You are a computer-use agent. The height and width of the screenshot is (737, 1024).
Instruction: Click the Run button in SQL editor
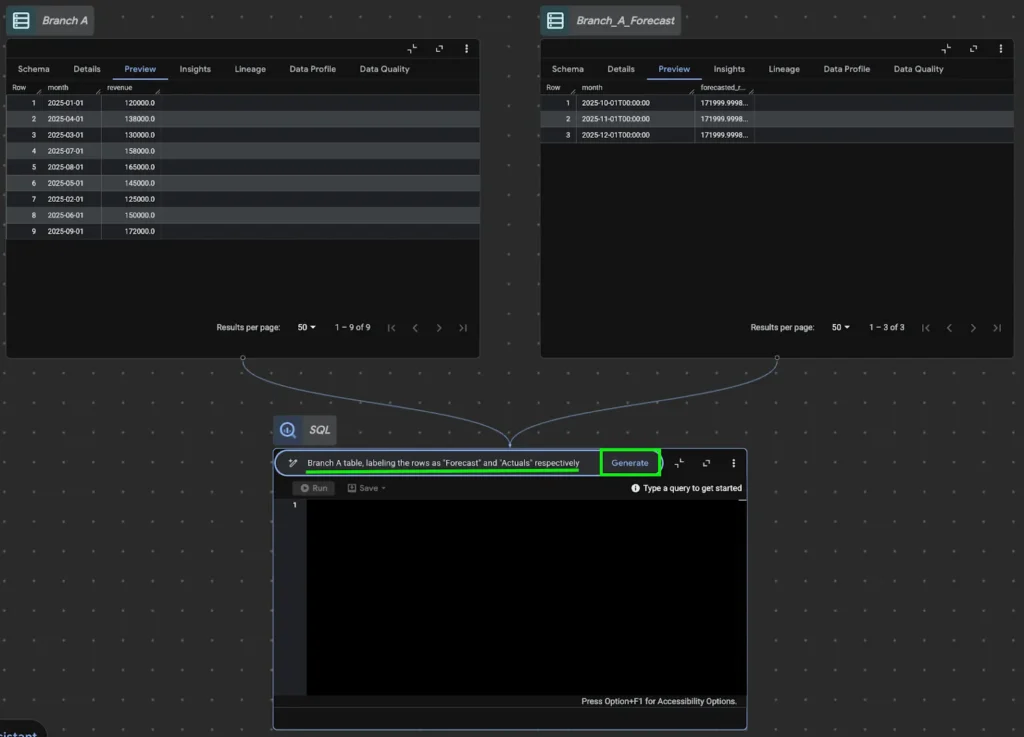point(314,488)
